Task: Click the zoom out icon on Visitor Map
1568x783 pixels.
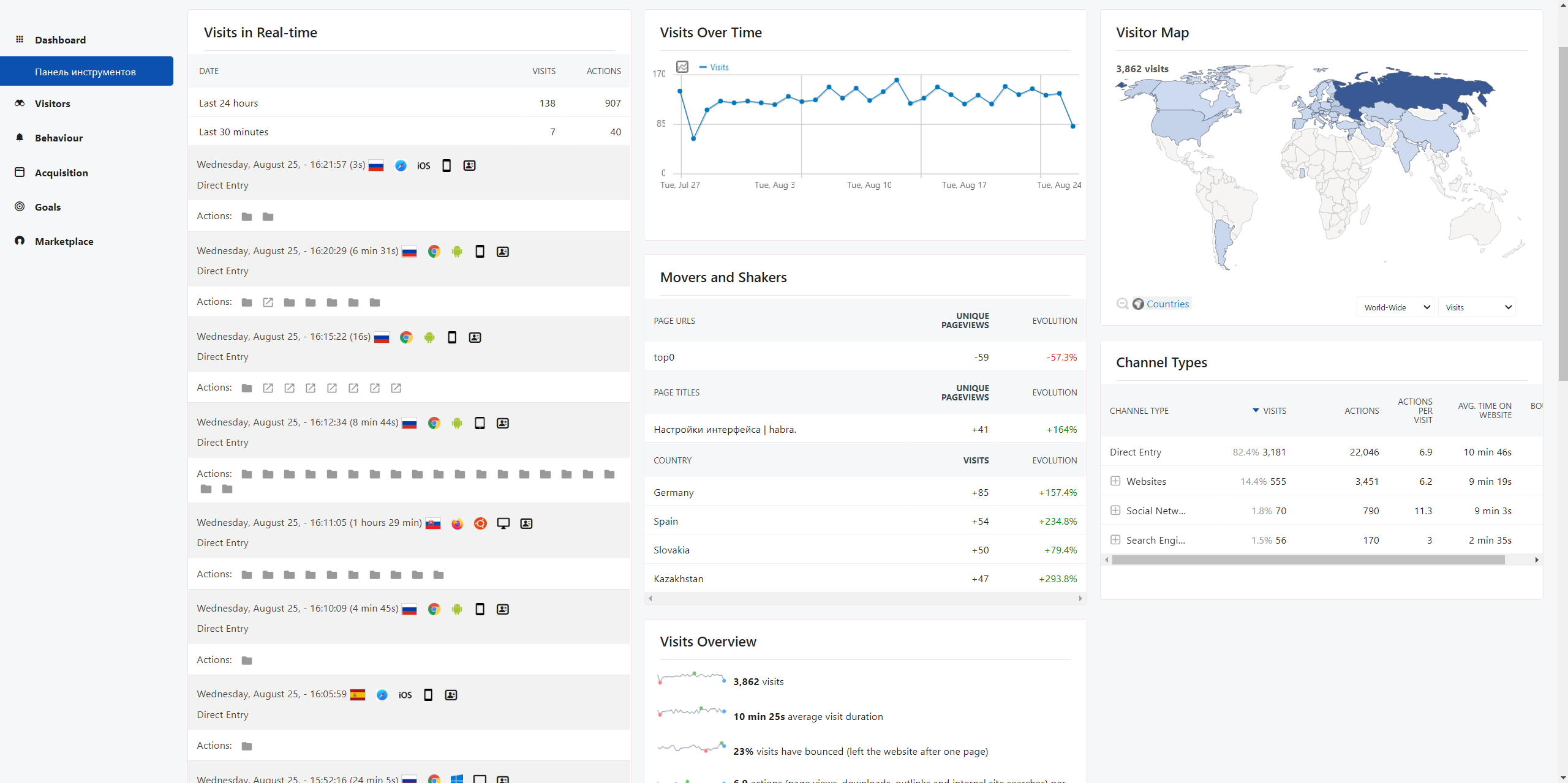Action: pyautogui.click(x=1123, y=304)
